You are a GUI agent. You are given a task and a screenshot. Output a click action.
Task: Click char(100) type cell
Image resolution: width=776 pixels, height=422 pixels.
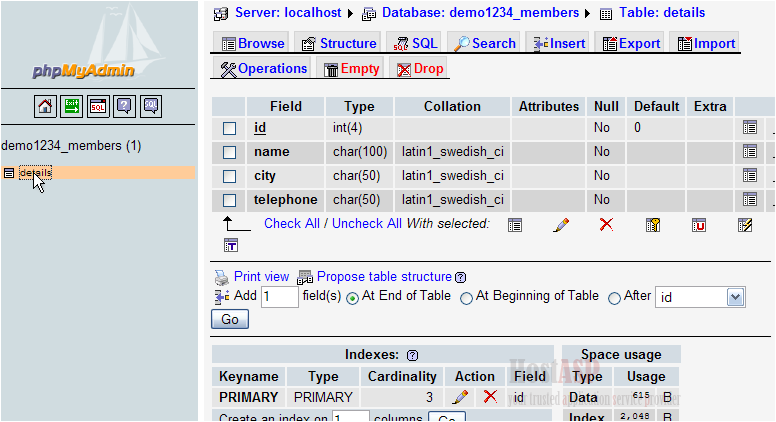point(360,152)
